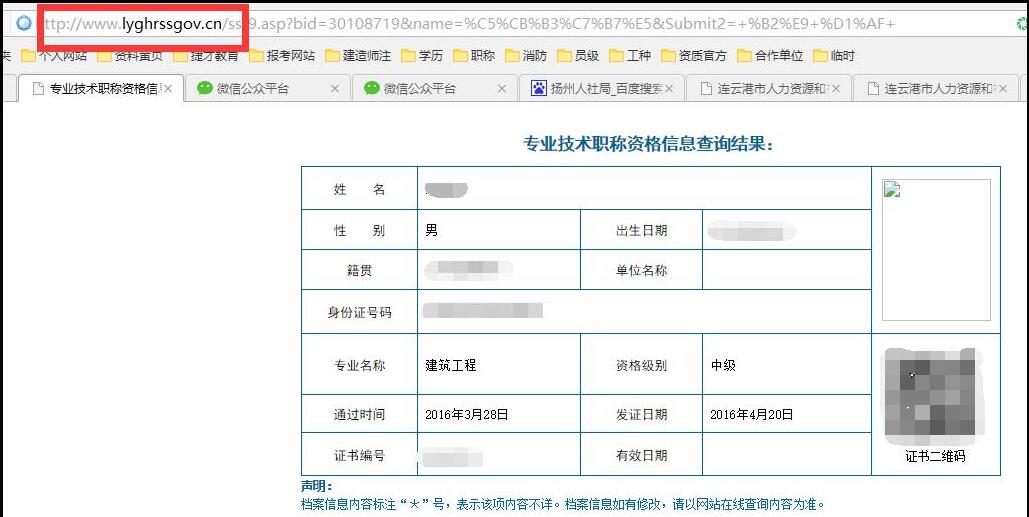
Task: Click the 性别 label cell
Action: coord(359,230)
